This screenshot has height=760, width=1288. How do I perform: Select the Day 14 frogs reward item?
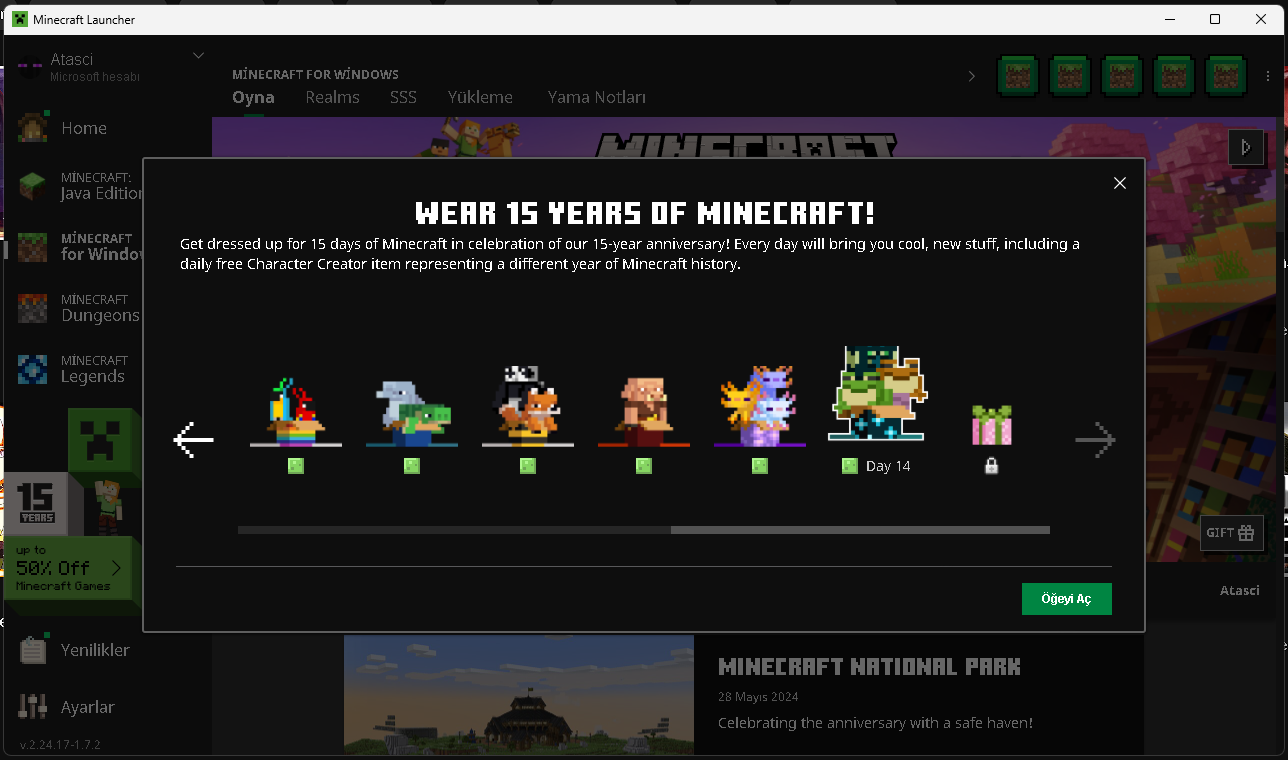(877, 393)
